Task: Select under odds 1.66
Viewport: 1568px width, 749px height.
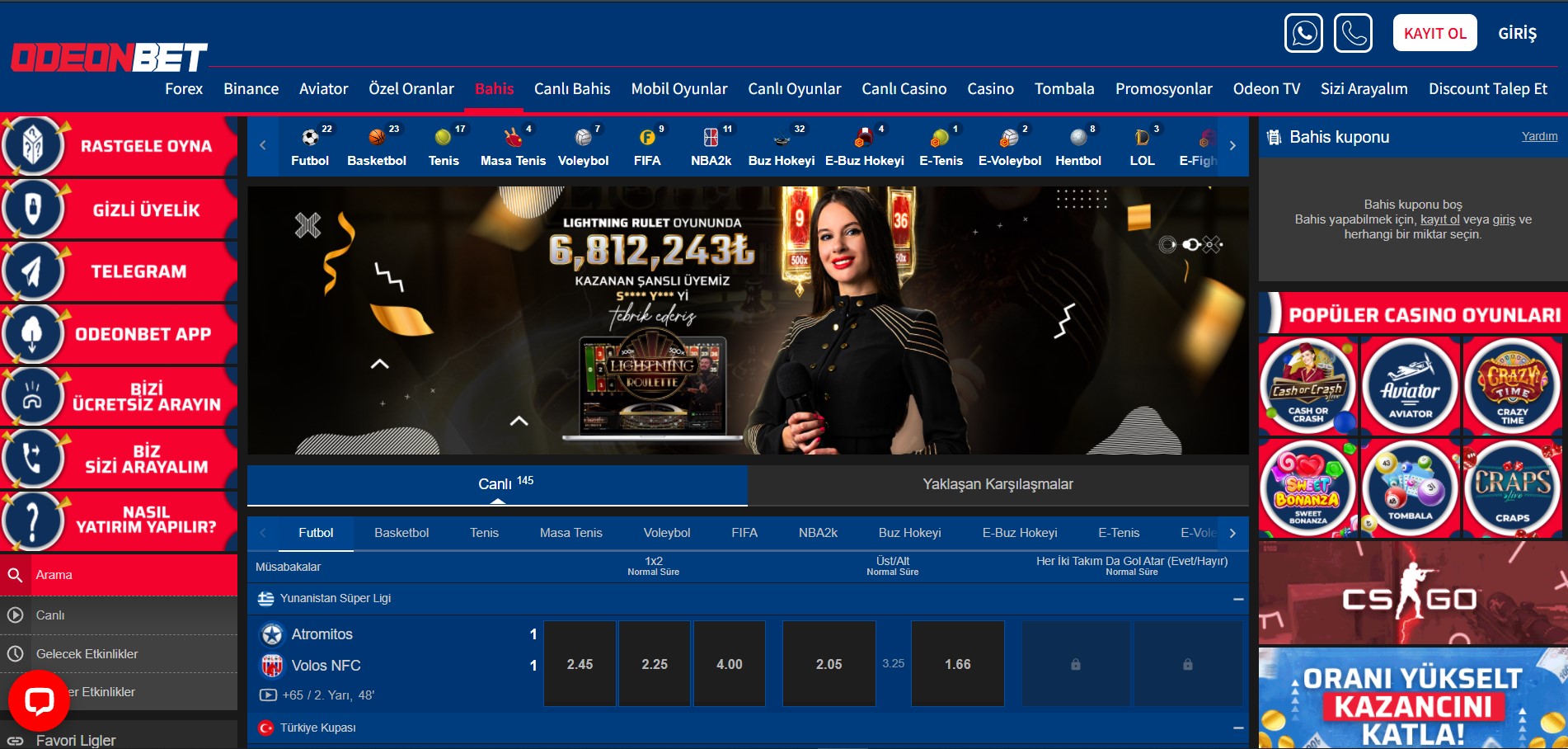Action: [x=958, y=664]
